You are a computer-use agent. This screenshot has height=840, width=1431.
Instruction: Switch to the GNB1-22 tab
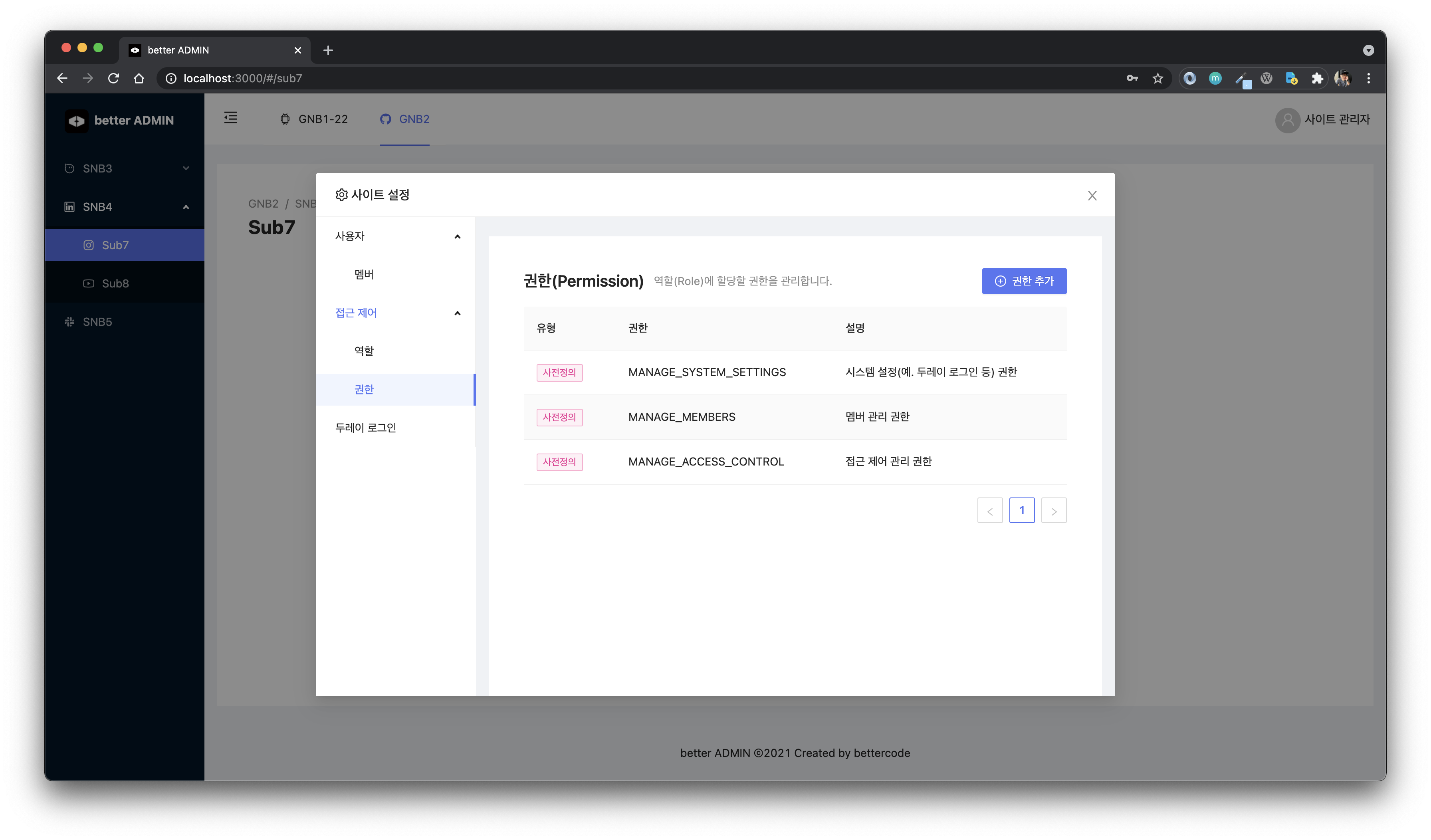coord(314,119)
